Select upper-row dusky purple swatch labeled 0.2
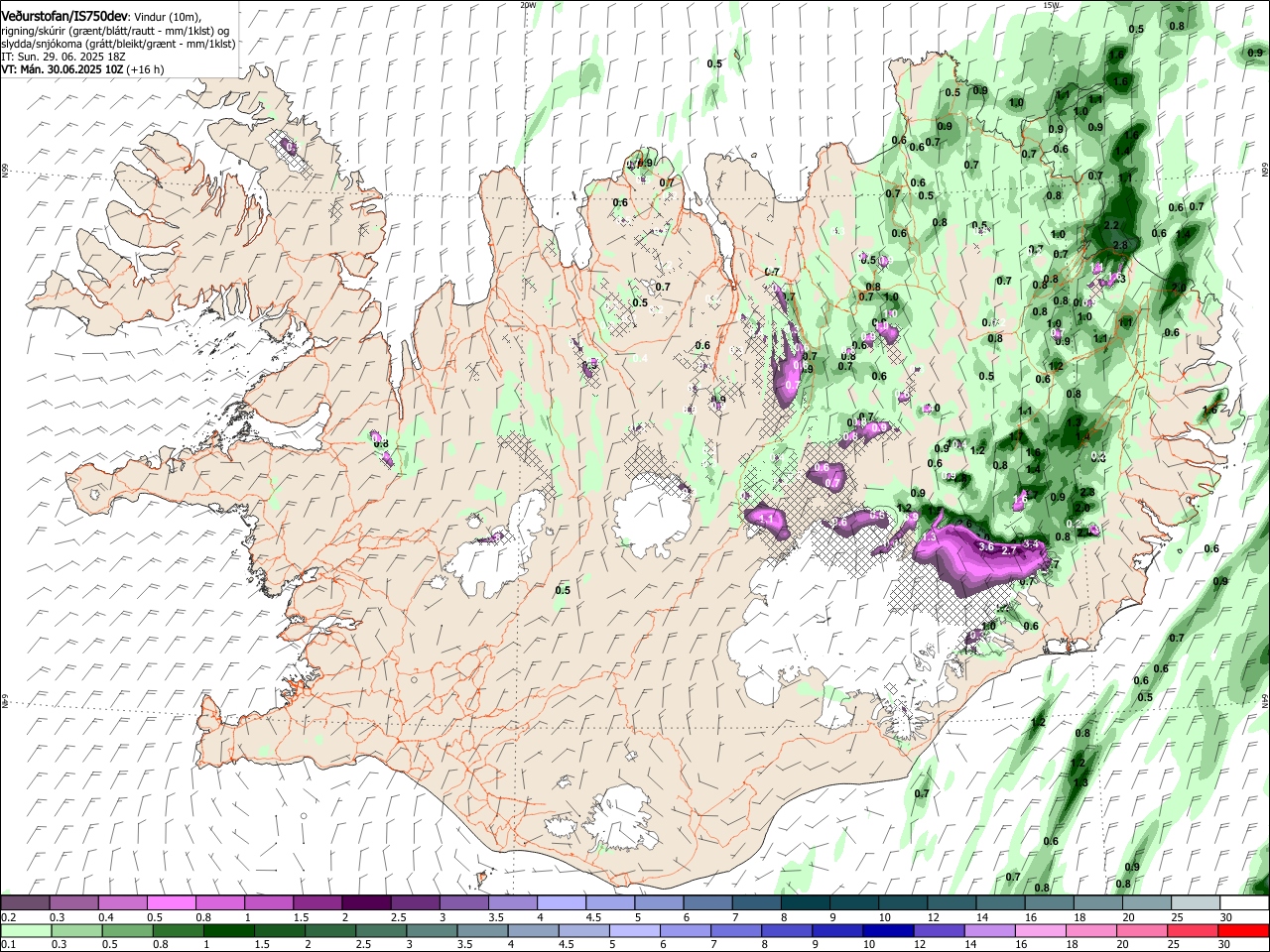 click(x=25, y=903)
